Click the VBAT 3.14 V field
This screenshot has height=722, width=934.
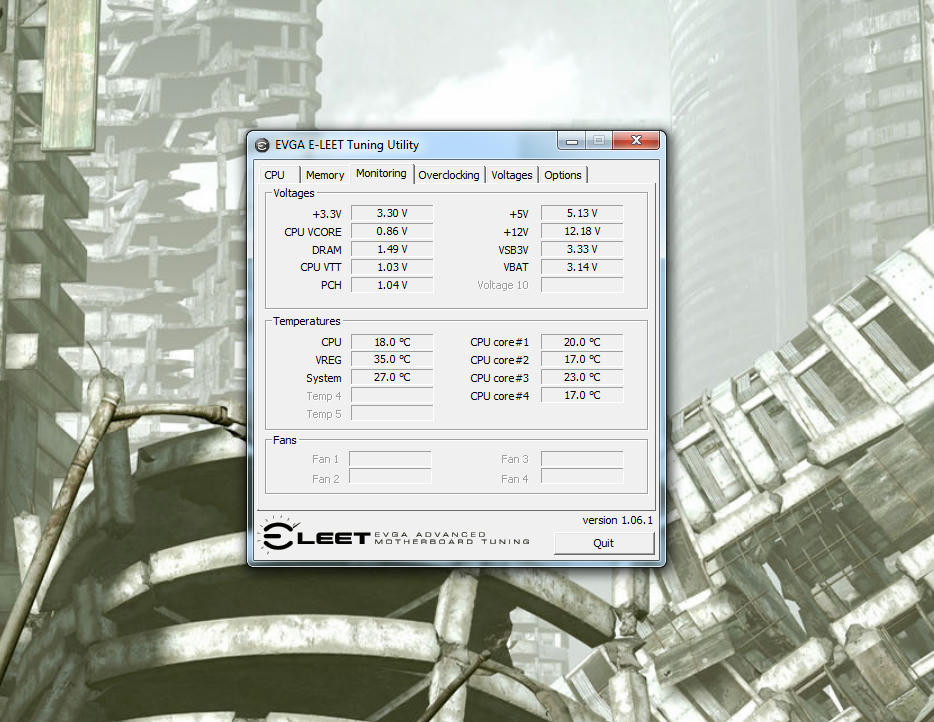pyautogui.click(x=582, y=267)
